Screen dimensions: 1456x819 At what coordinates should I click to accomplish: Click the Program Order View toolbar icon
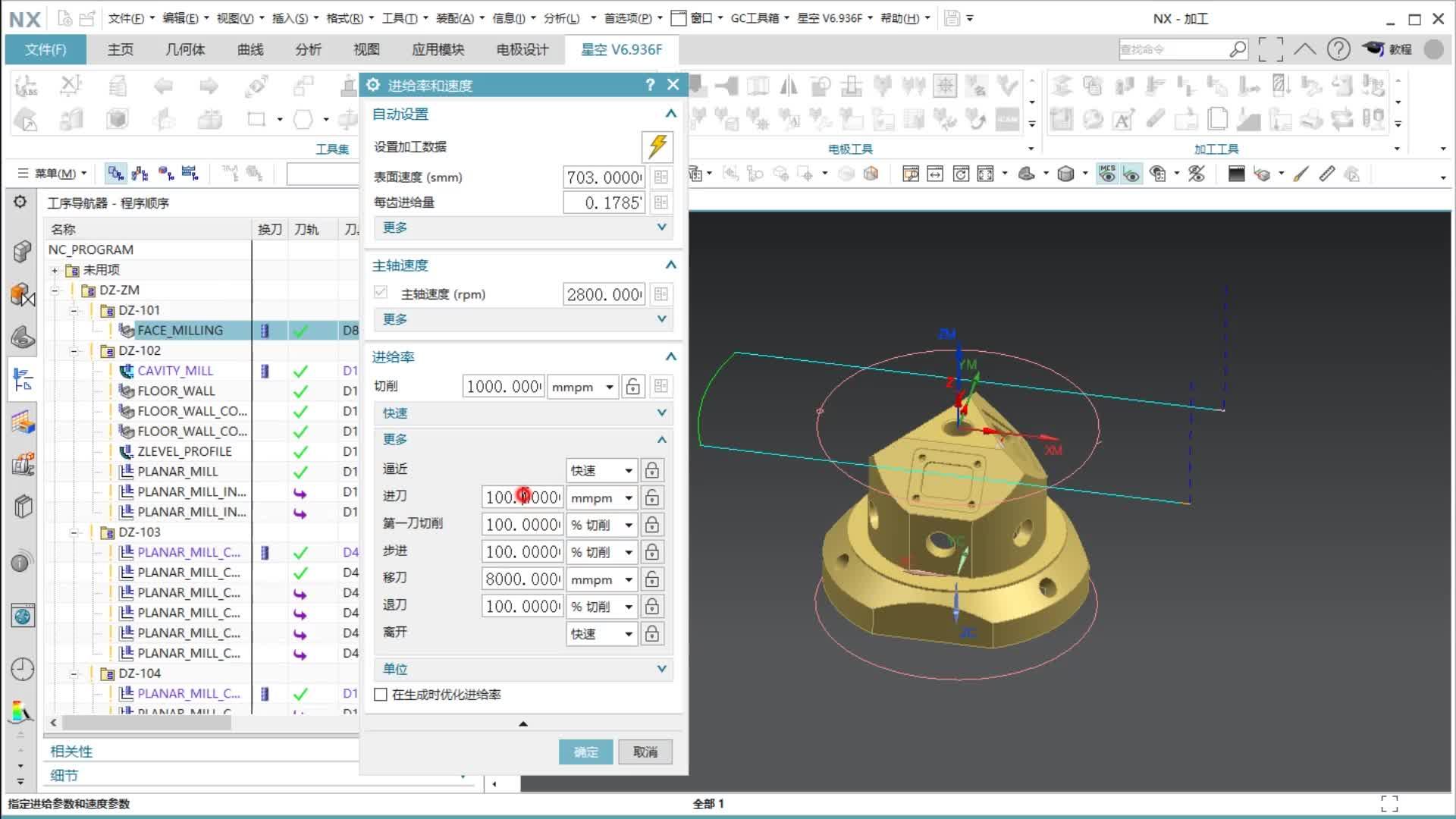[115, 174]
